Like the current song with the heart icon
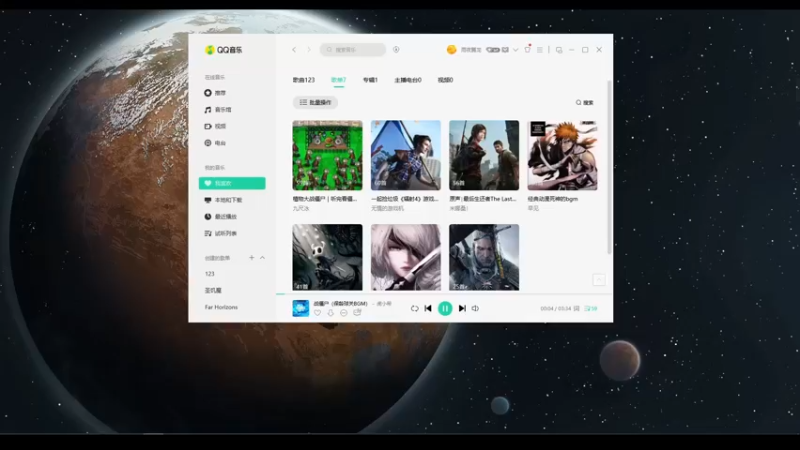The width and height of the screenshot is (800, 450). [317, 313]
